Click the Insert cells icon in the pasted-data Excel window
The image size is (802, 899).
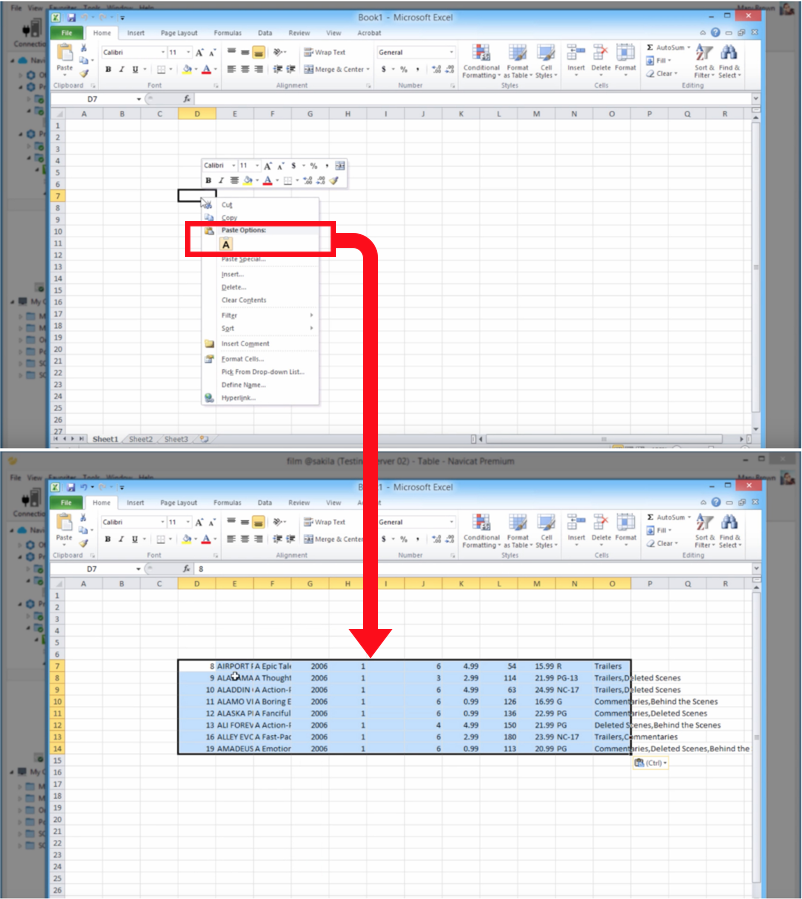coord(576,523)
